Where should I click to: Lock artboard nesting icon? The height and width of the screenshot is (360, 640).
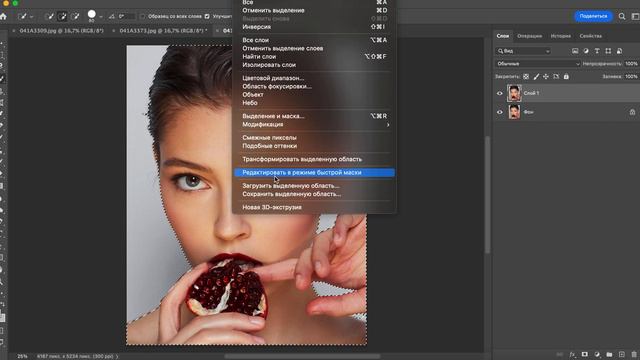556,76
